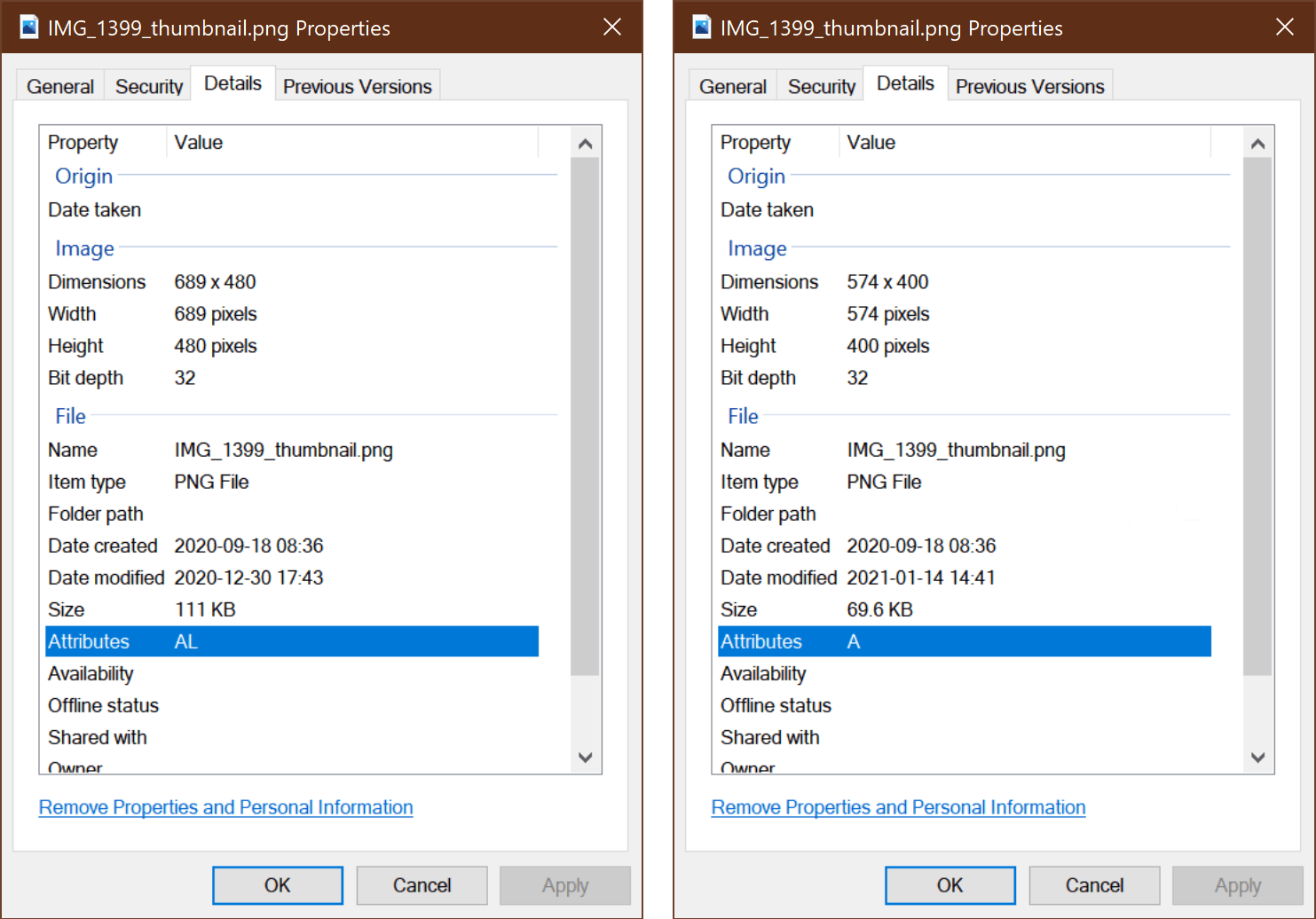This screenshot has width=1316, height=919.
Task: Open the General tab in left dialog
Action: click(x=60, y=86)
